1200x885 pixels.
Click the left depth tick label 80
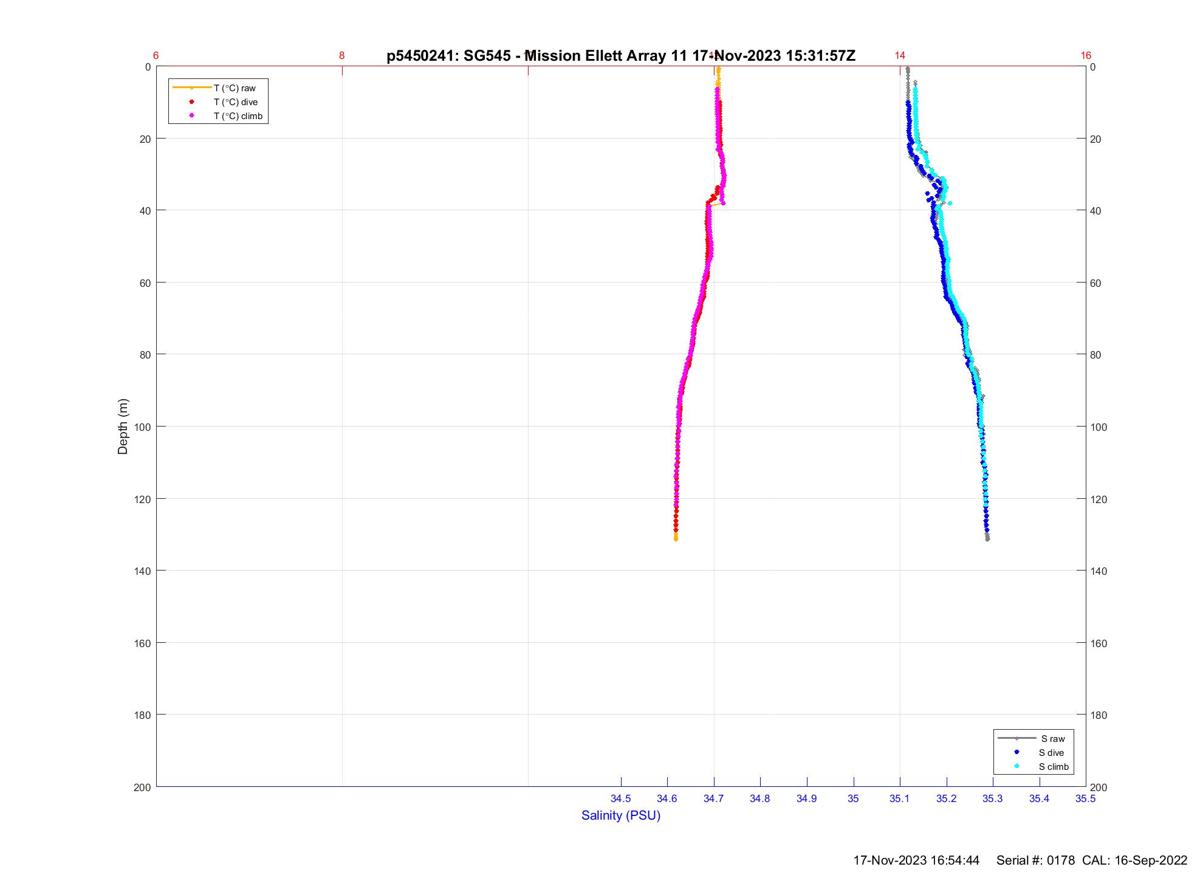[x=145, y=355]
